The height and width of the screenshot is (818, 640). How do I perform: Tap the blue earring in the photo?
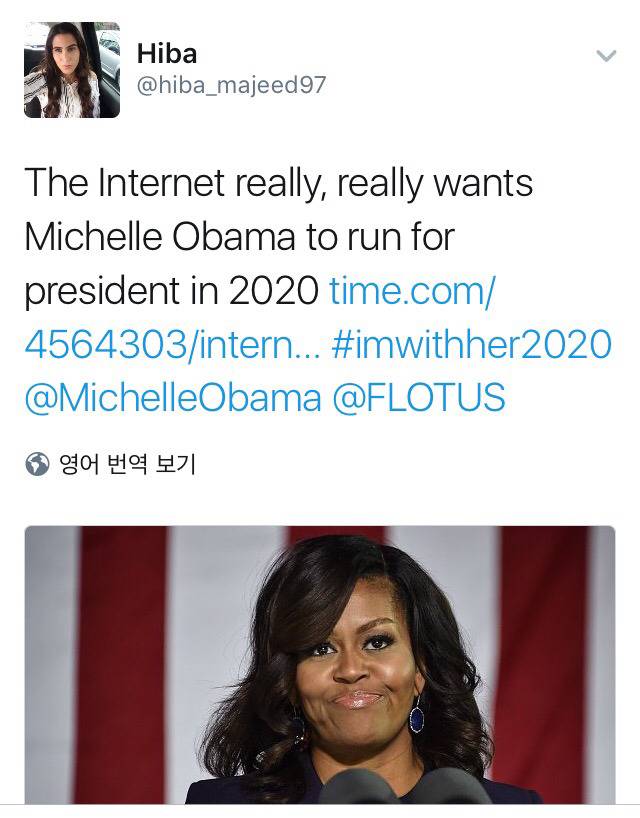click(416, 714)
